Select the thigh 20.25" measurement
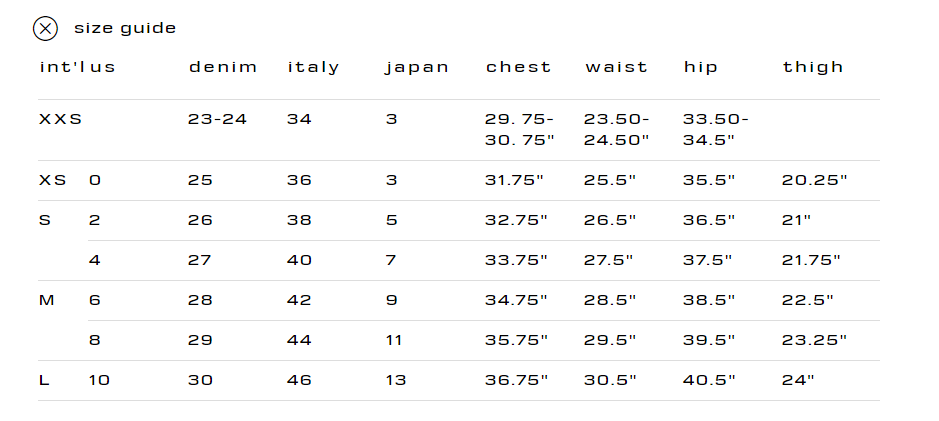The height and width of the screenshot is (421, 939). [x=814, y=181]
